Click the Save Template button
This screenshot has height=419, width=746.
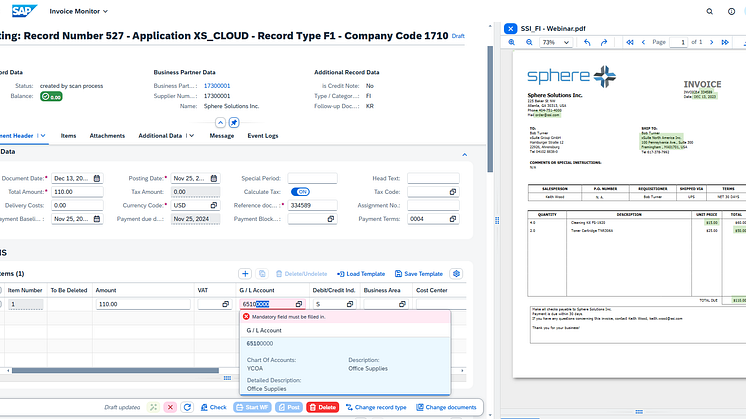pyautogui.click(x=419, y=273)
